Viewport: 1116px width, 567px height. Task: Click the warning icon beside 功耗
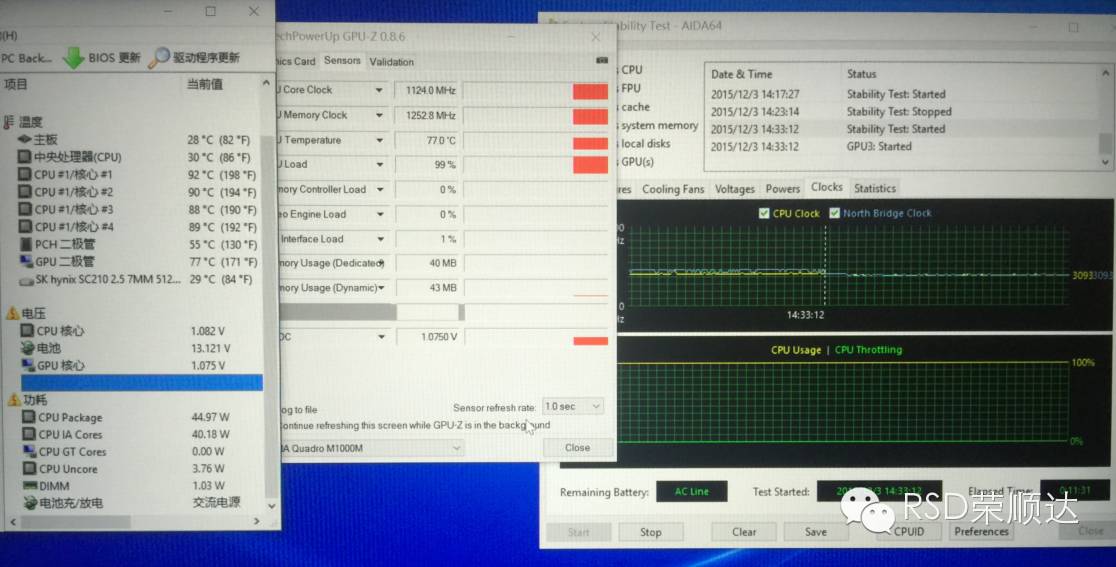point(14,400)
